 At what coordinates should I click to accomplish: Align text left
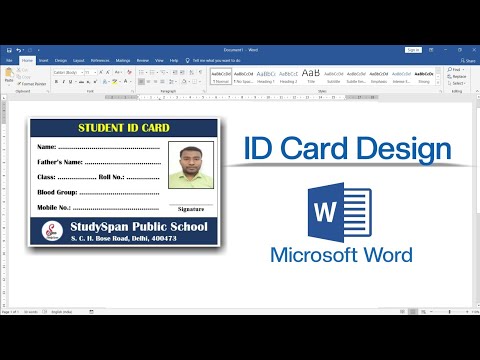(141, 82)
